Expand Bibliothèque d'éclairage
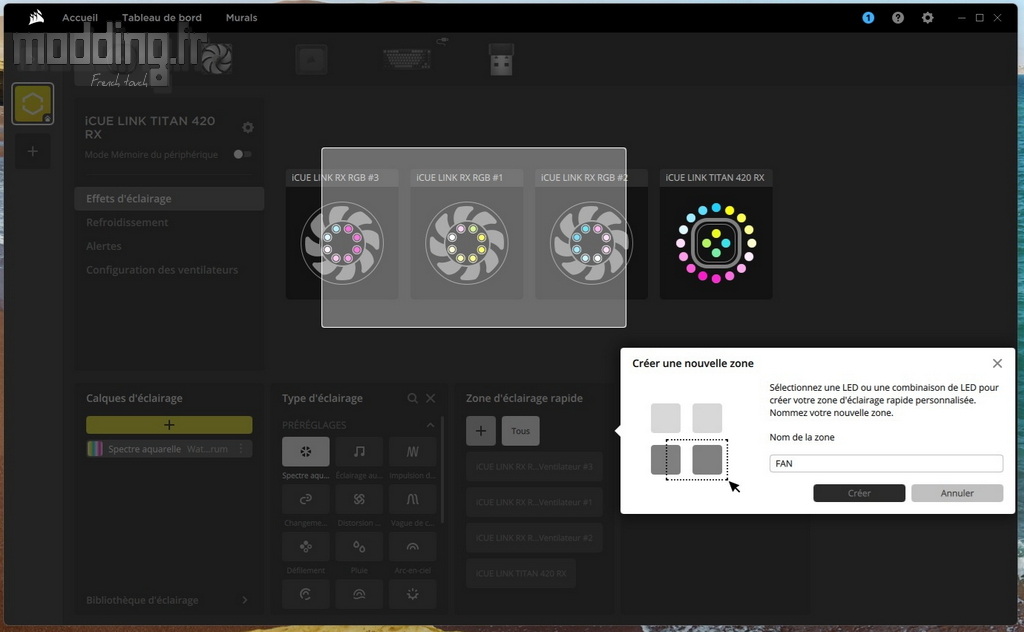The image size is (1024, 632). (245, 600)
